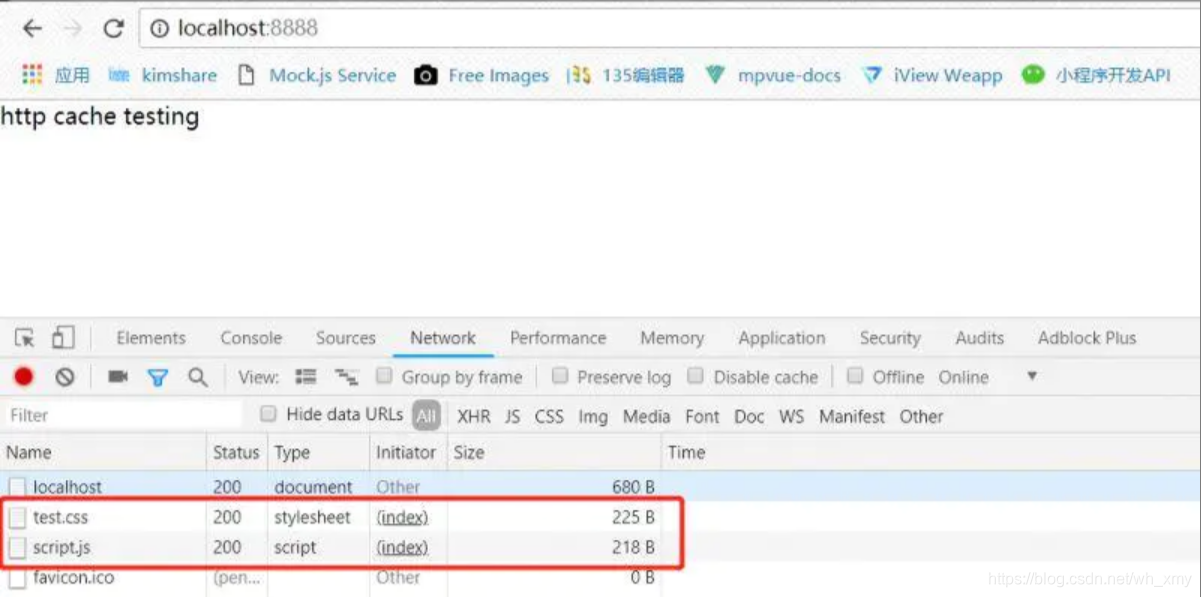Open the apps grid bookmark icon
This screenshot has height=597, width=1201.
(33, 75)
